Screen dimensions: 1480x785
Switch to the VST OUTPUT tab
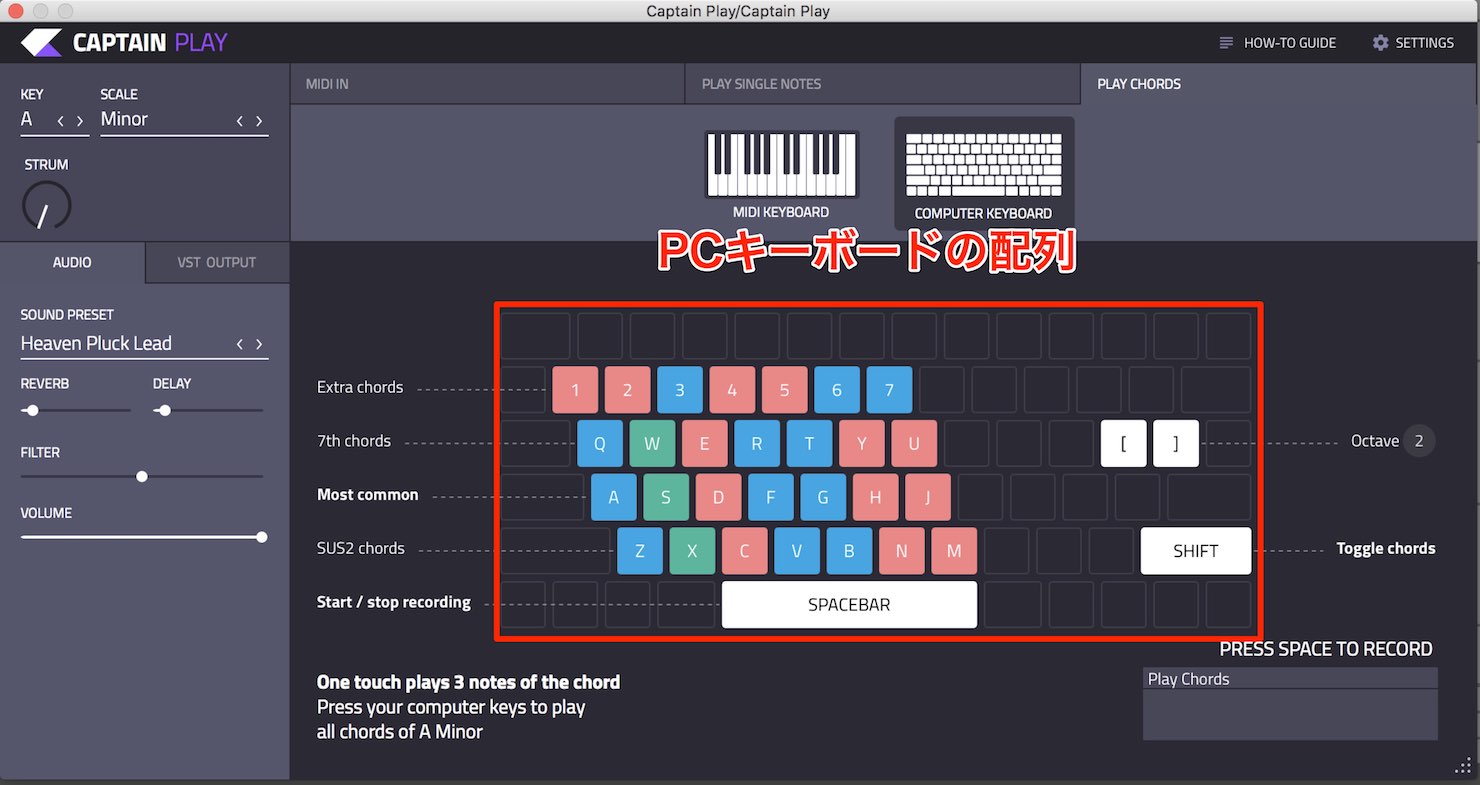tap(217, 262)
